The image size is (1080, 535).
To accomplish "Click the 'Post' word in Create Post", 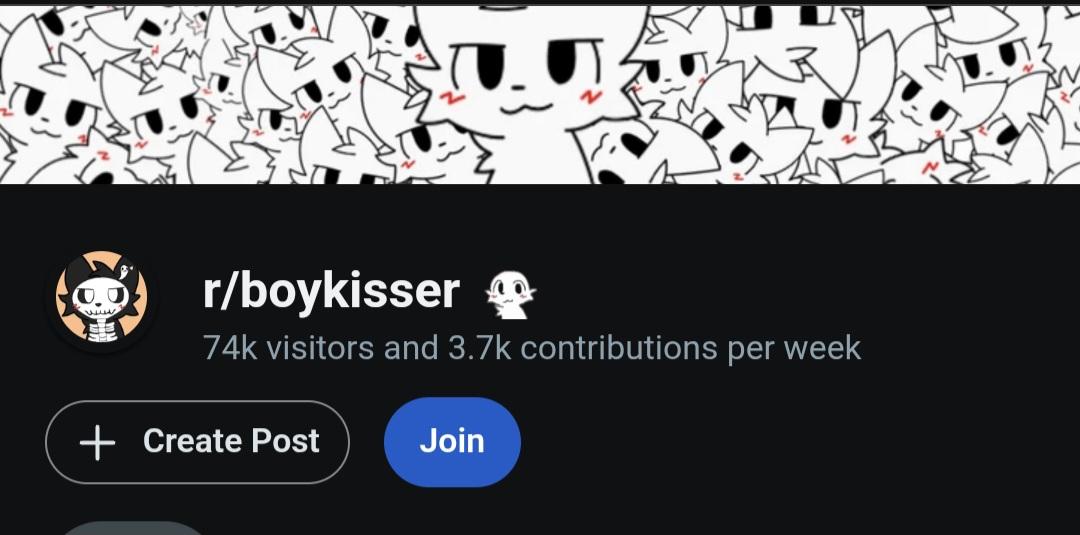I will tap(285, 441).
